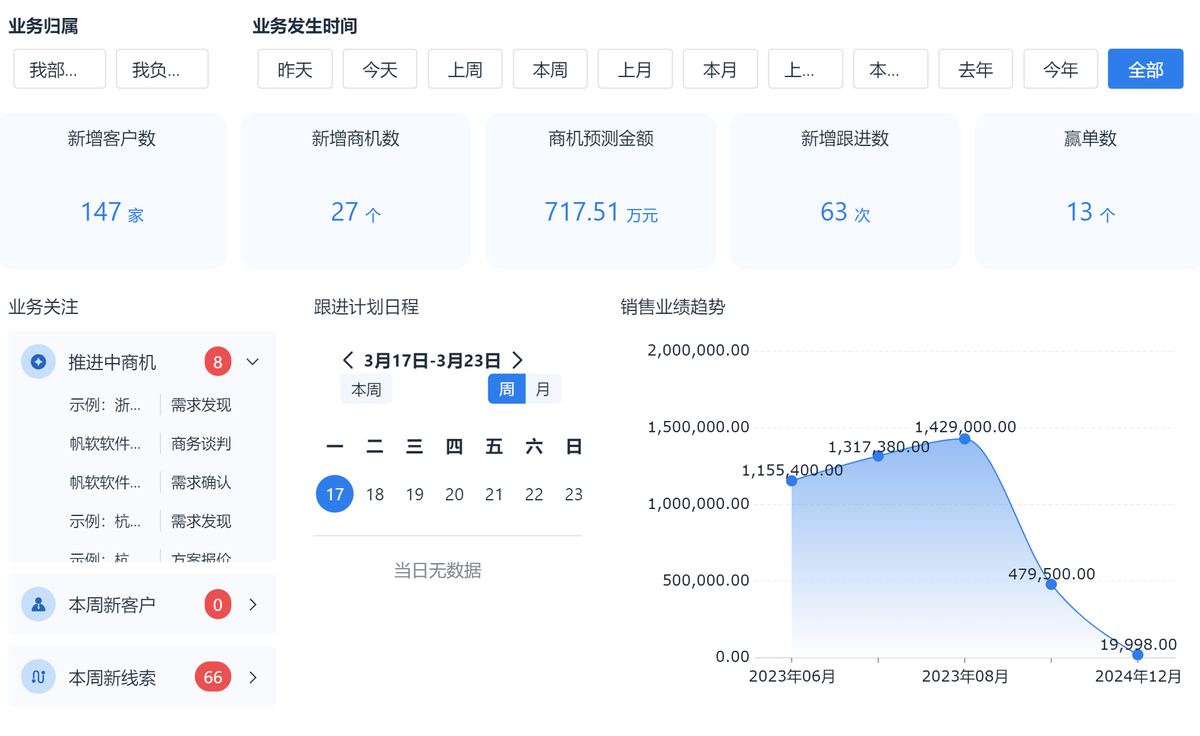This screenshot has height=736, width=1200.
Task: Click the red badge 66 on 本周新线索
Action: [x=213, y=677]
